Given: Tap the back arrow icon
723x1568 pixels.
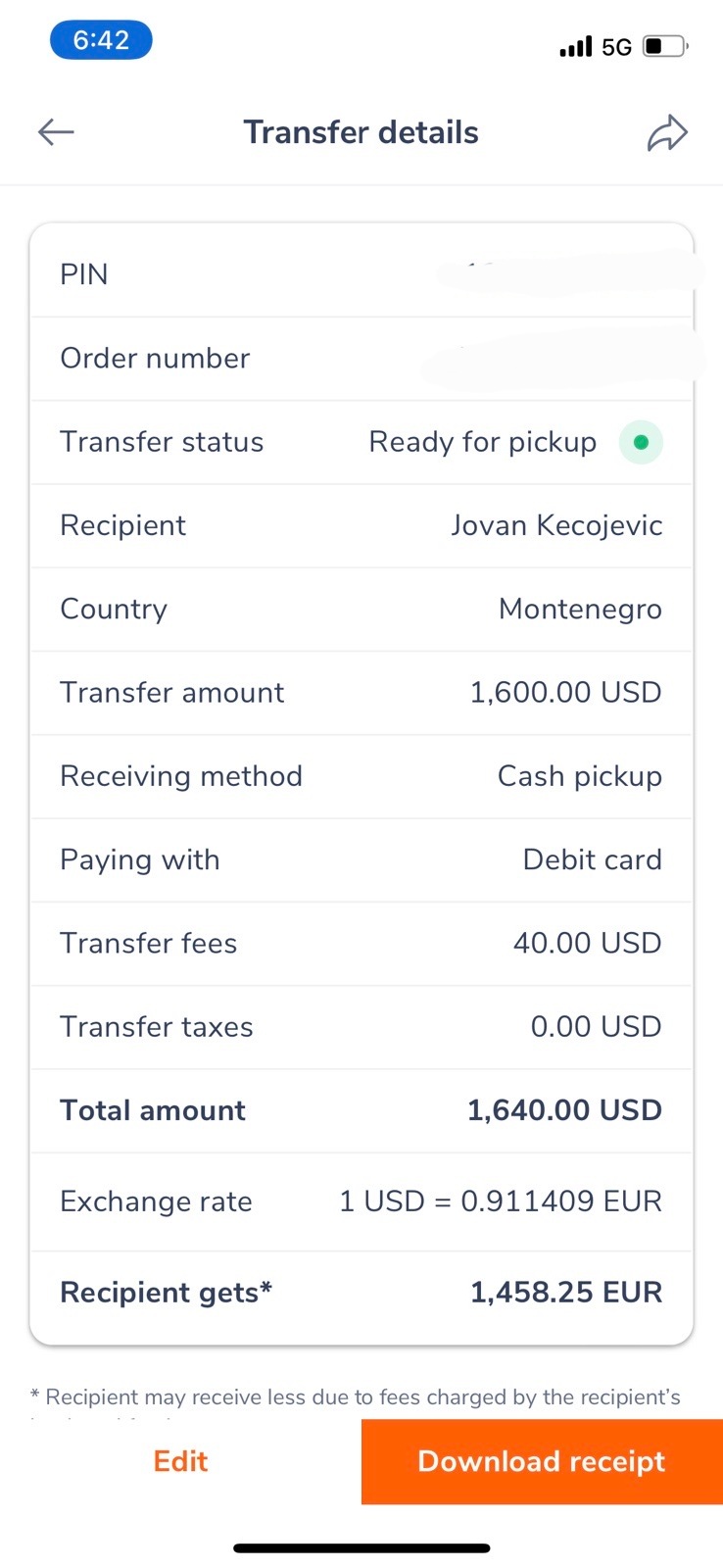Looking at the screenshot, I should click(x=56, y=132).
